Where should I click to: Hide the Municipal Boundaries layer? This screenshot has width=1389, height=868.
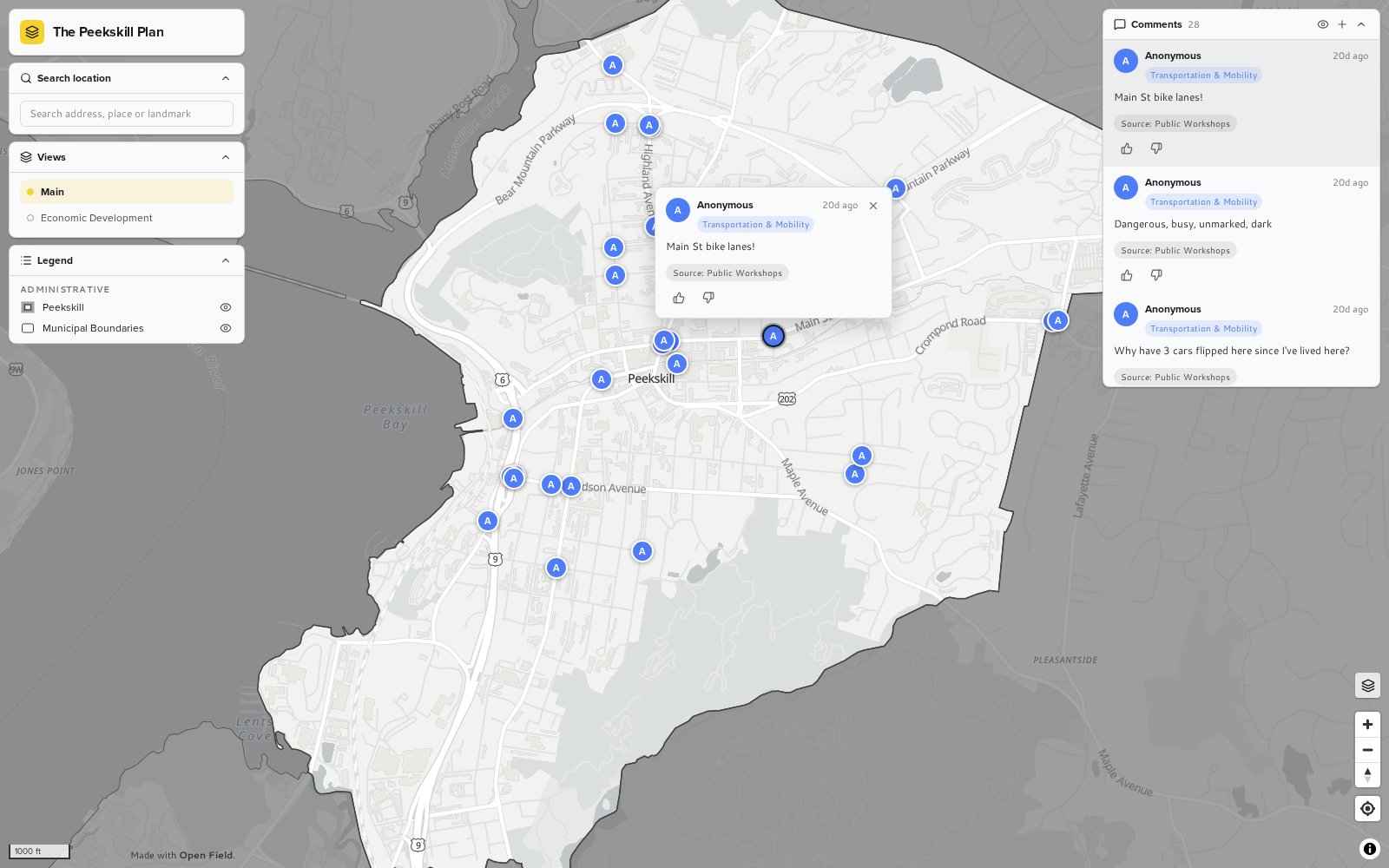coord(226,328)
